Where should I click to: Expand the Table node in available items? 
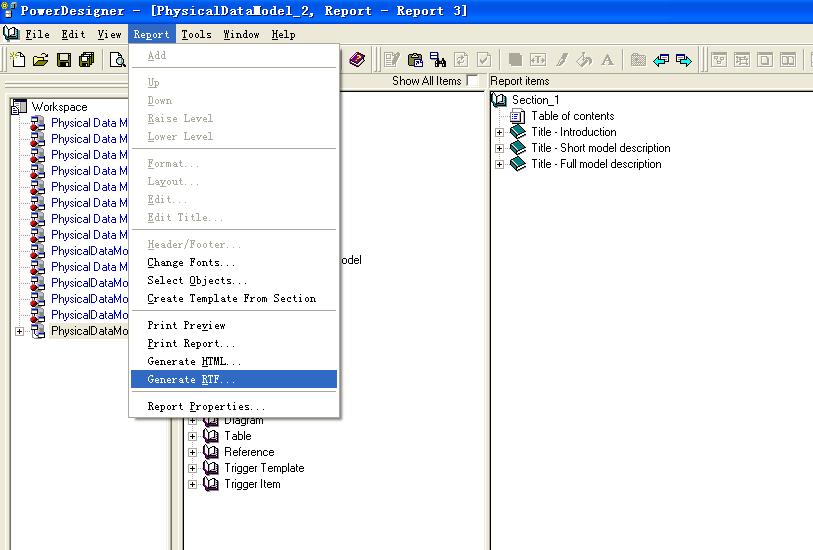(x=192, y=436)
